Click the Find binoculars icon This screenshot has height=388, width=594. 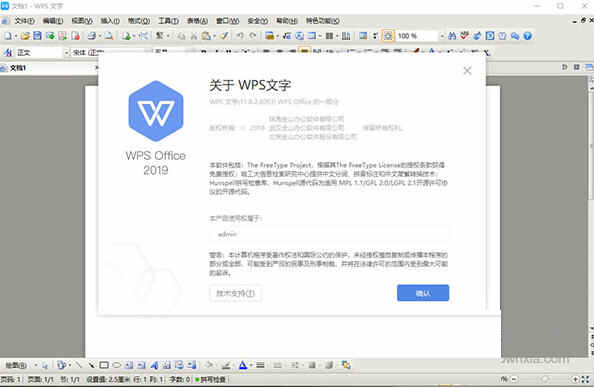click(x=452, y=36)
